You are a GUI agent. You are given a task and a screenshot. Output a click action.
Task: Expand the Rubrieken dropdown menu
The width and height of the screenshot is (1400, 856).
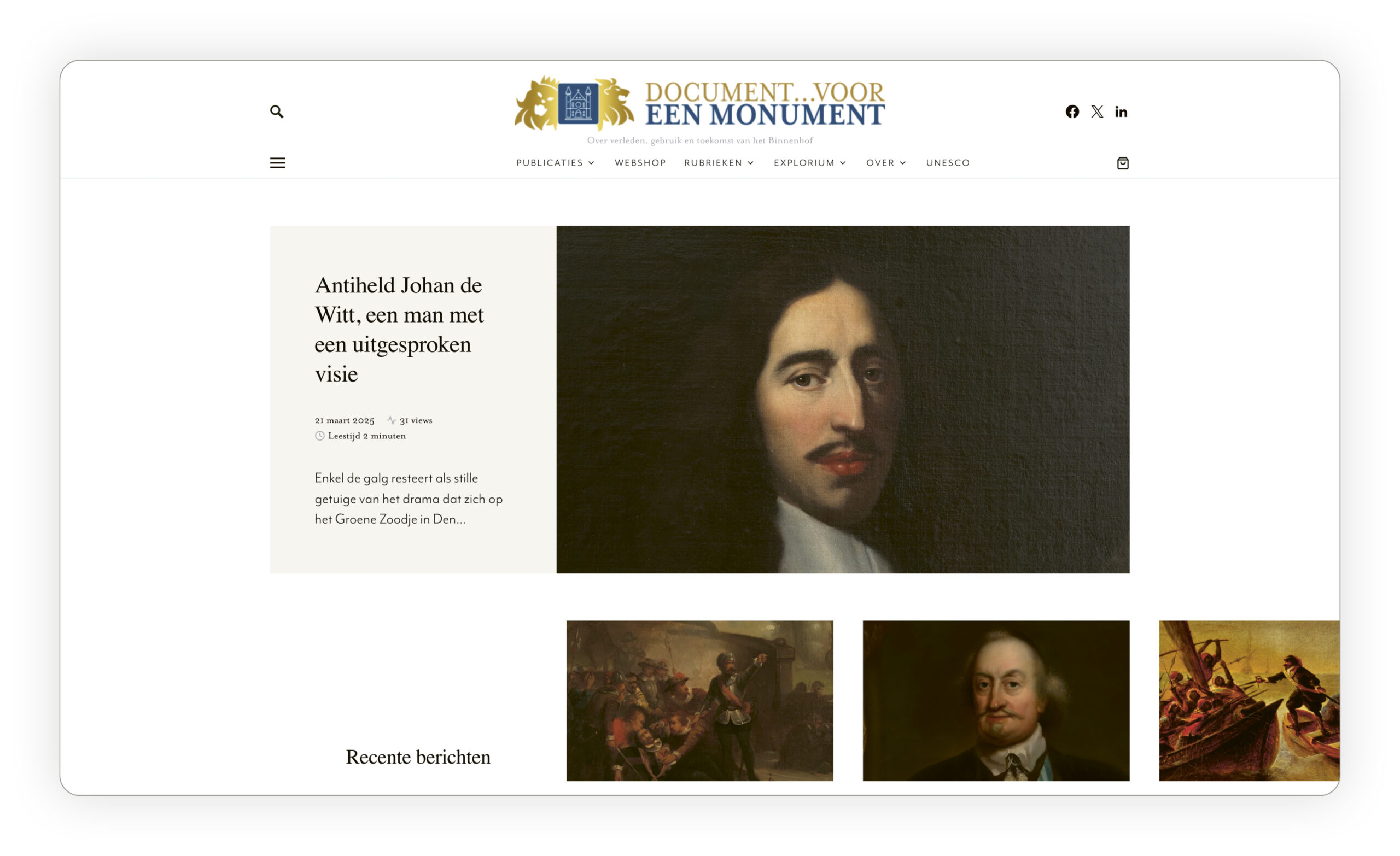pos(719,163)
